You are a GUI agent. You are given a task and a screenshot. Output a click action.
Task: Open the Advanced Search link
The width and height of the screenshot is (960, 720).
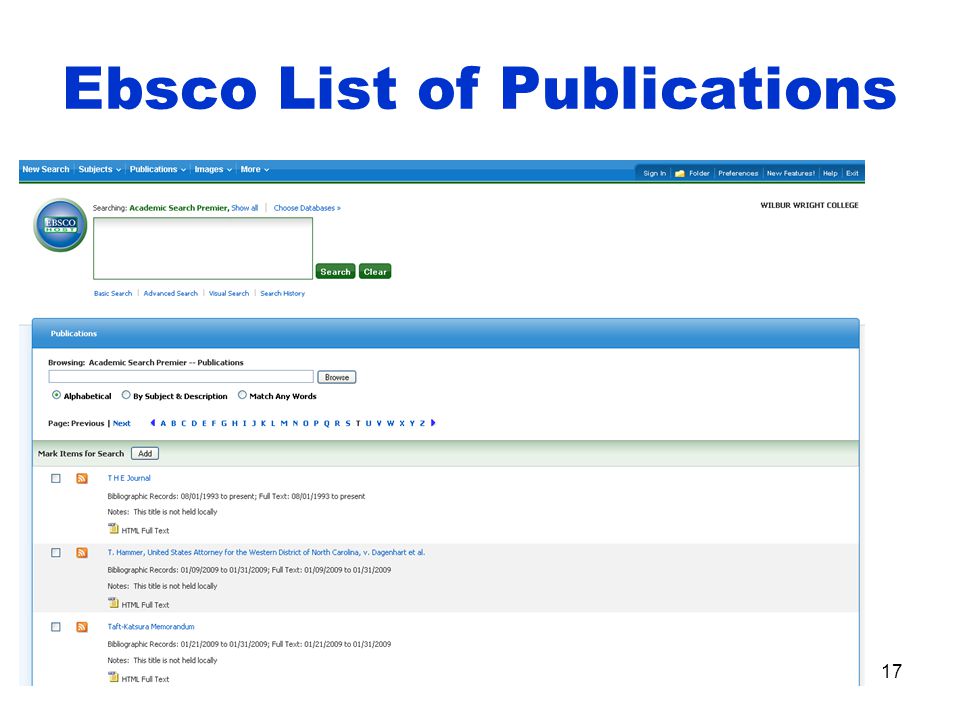(x=171, y=293)
